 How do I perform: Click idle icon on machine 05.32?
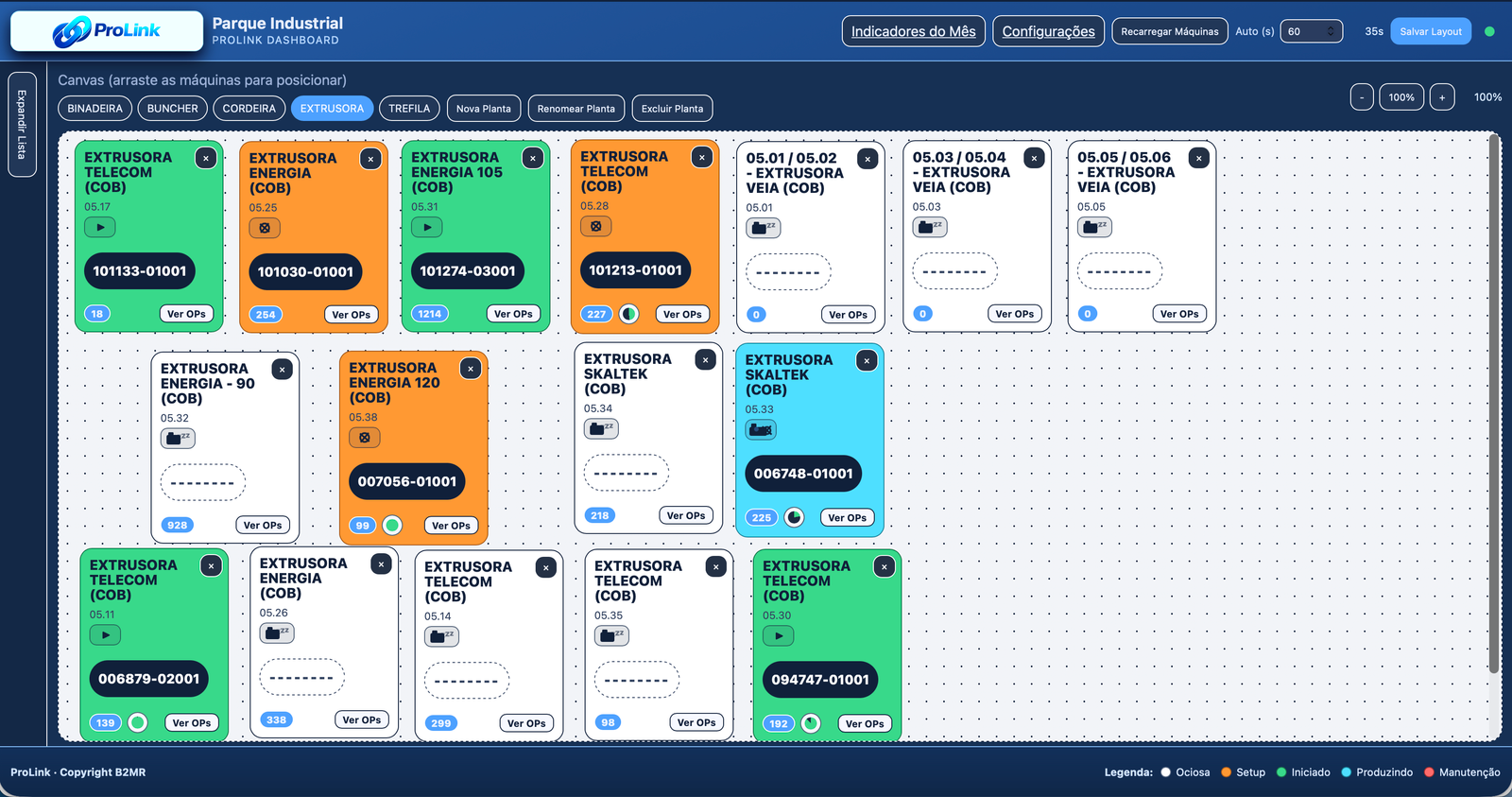(x=178, y=438)
